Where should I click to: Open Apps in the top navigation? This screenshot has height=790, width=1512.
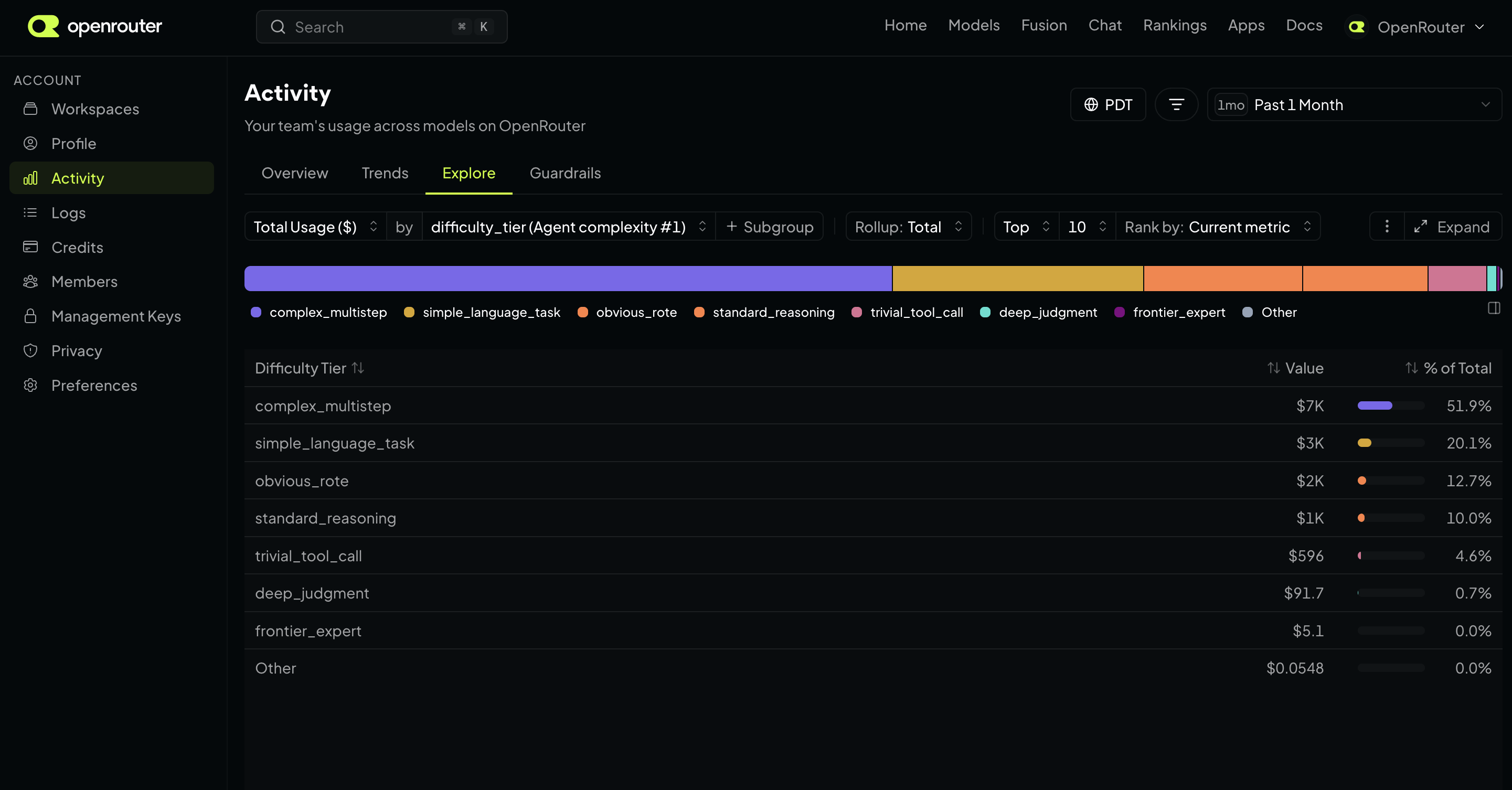(1246, 25)
